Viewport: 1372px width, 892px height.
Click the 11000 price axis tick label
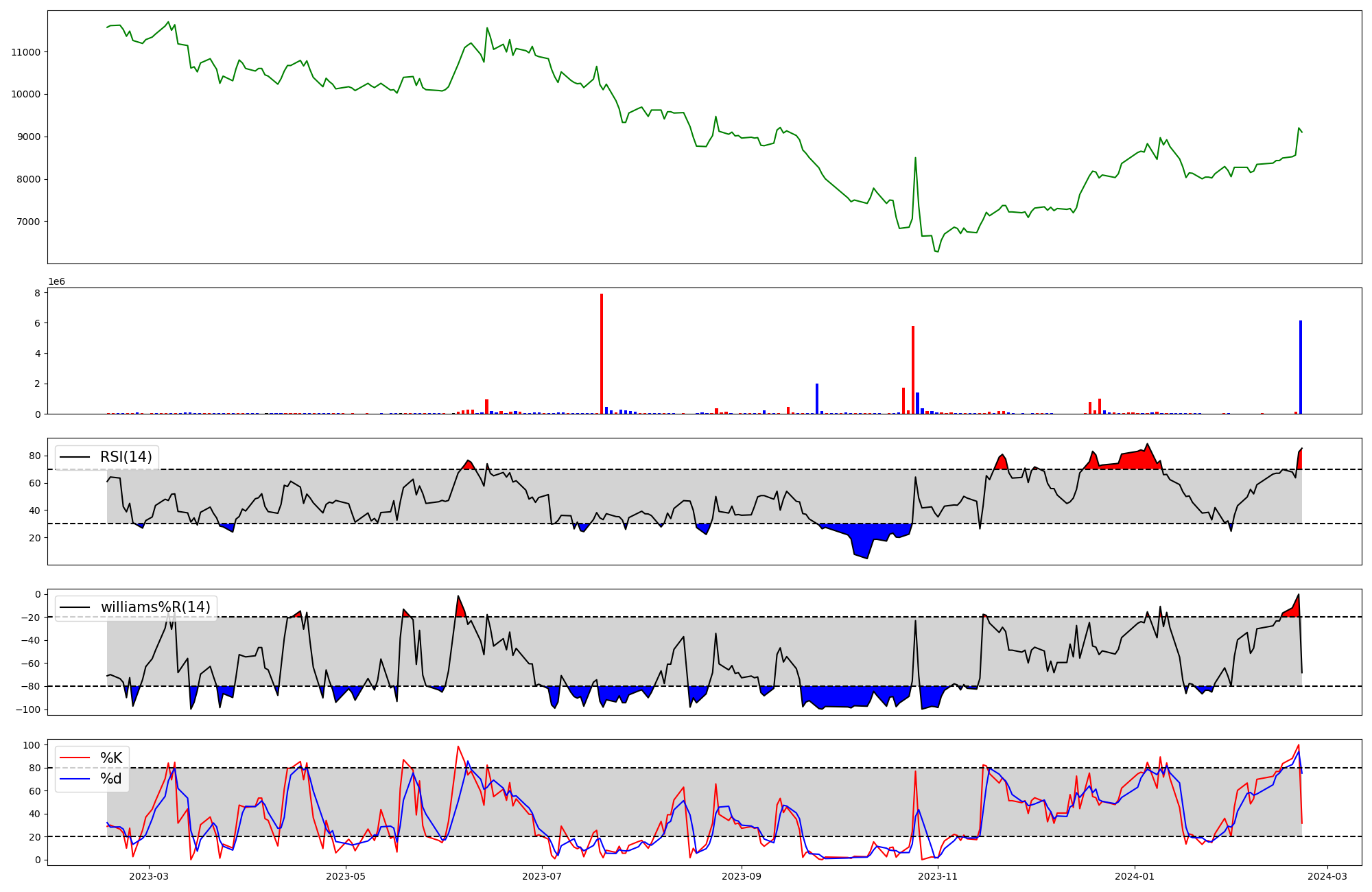(x=26, y=52)
